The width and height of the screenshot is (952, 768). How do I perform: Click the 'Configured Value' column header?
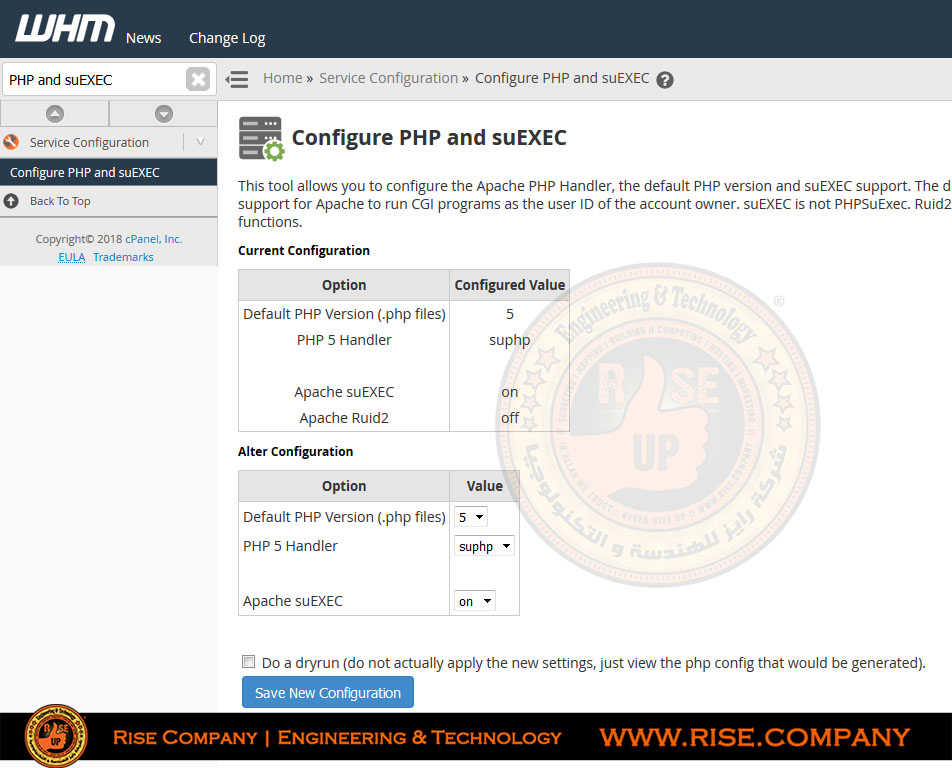pyautogui.click(x=509, y=285)
